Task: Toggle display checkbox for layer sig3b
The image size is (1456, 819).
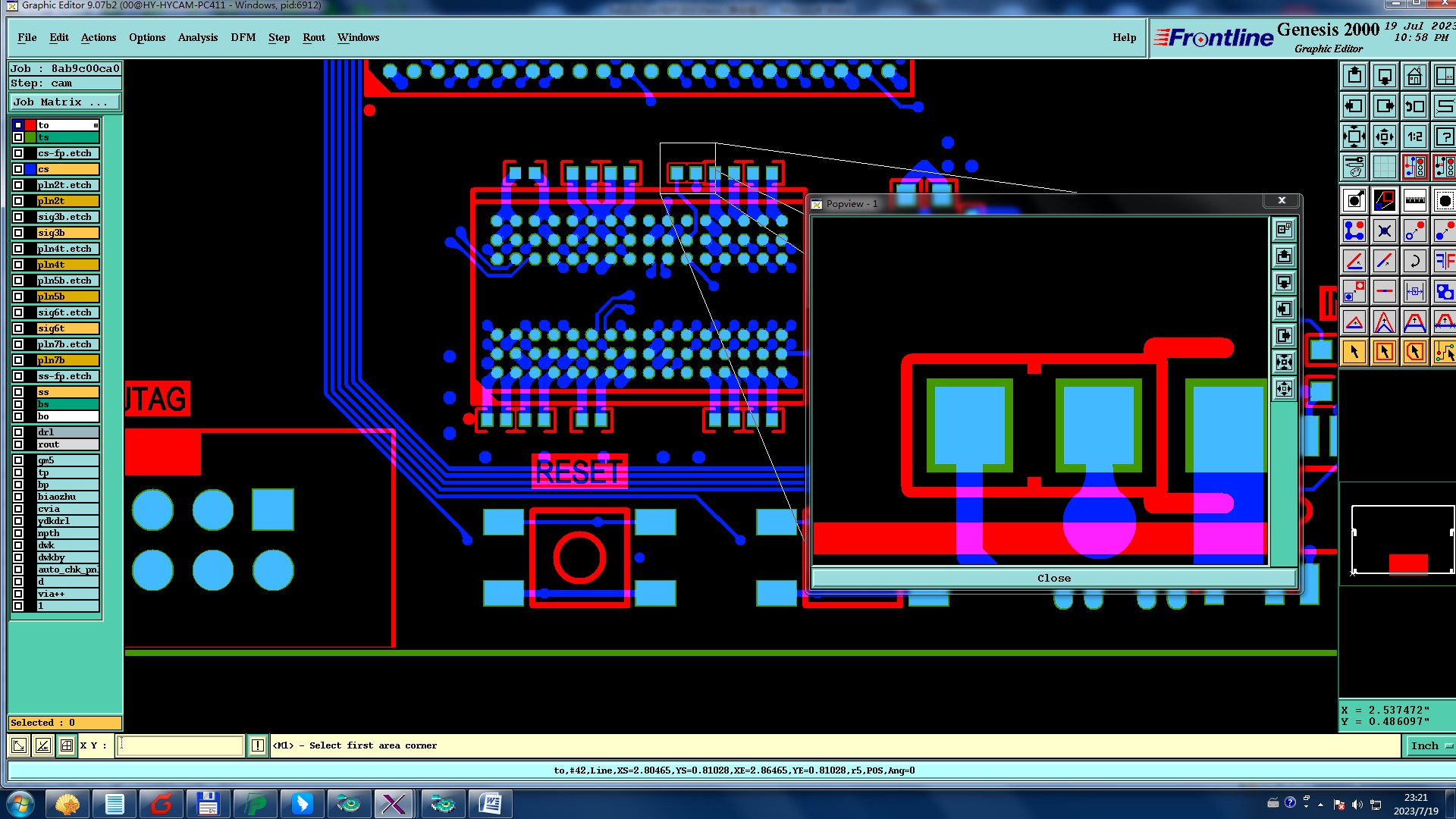Action: pyautogui.click(x=18, y=233)
